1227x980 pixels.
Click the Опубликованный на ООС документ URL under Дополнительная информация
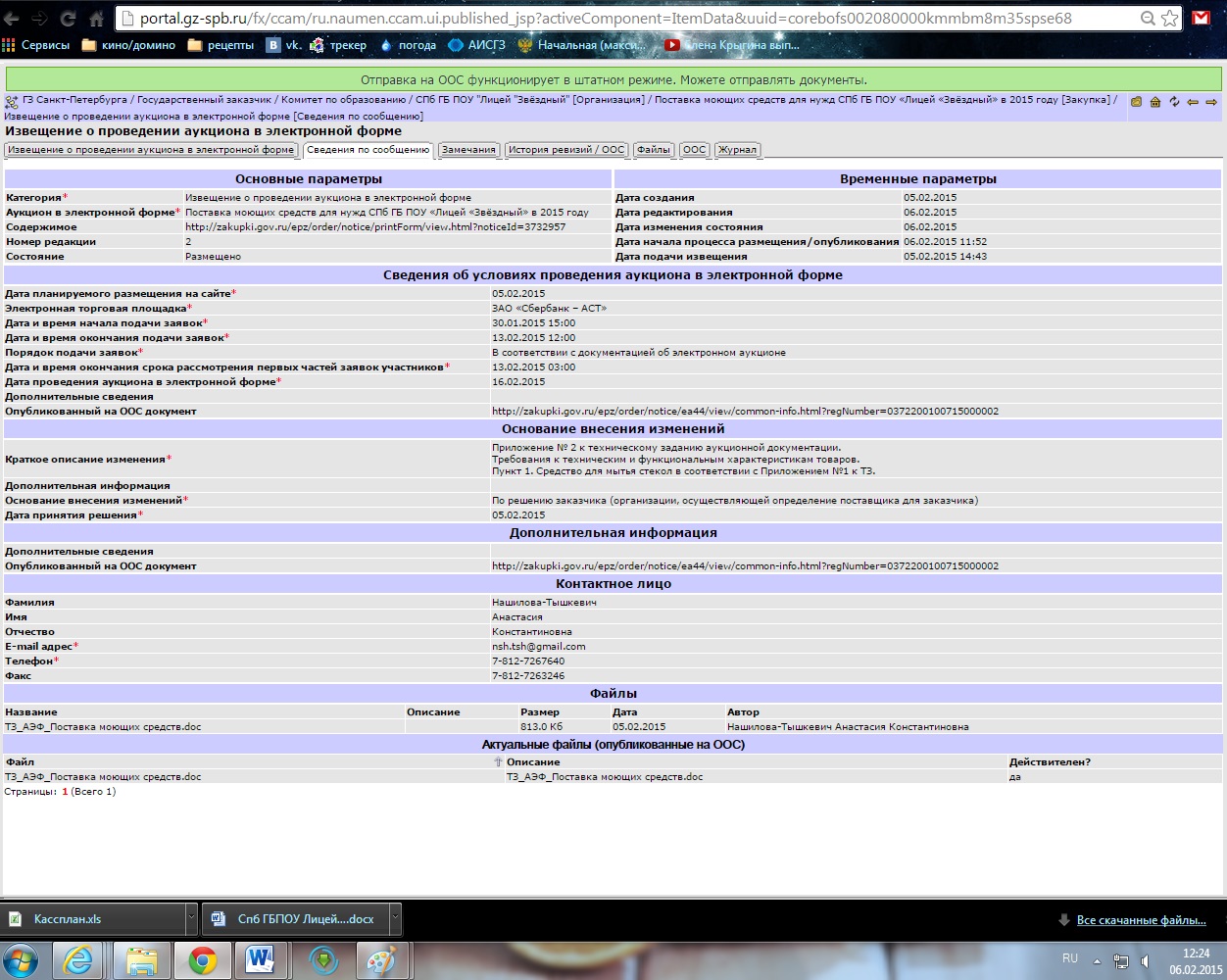[745, 566]
